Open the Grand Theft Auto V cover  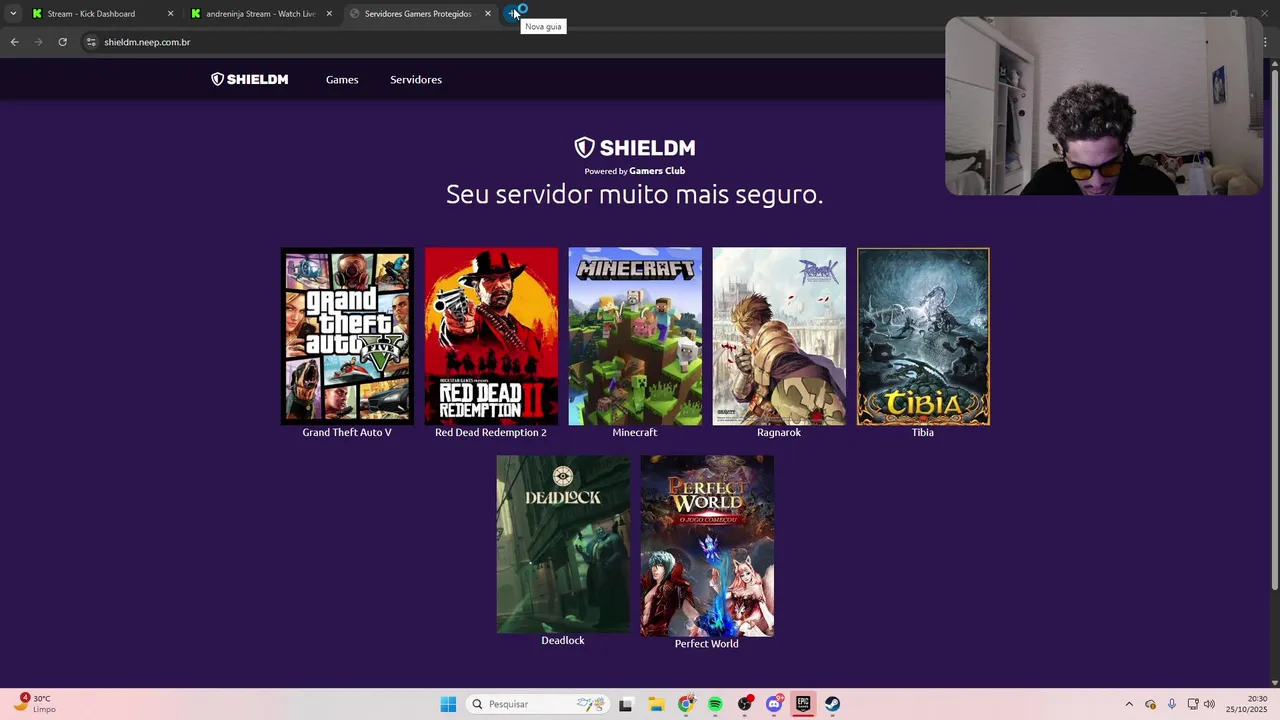[x=347, y=336]
